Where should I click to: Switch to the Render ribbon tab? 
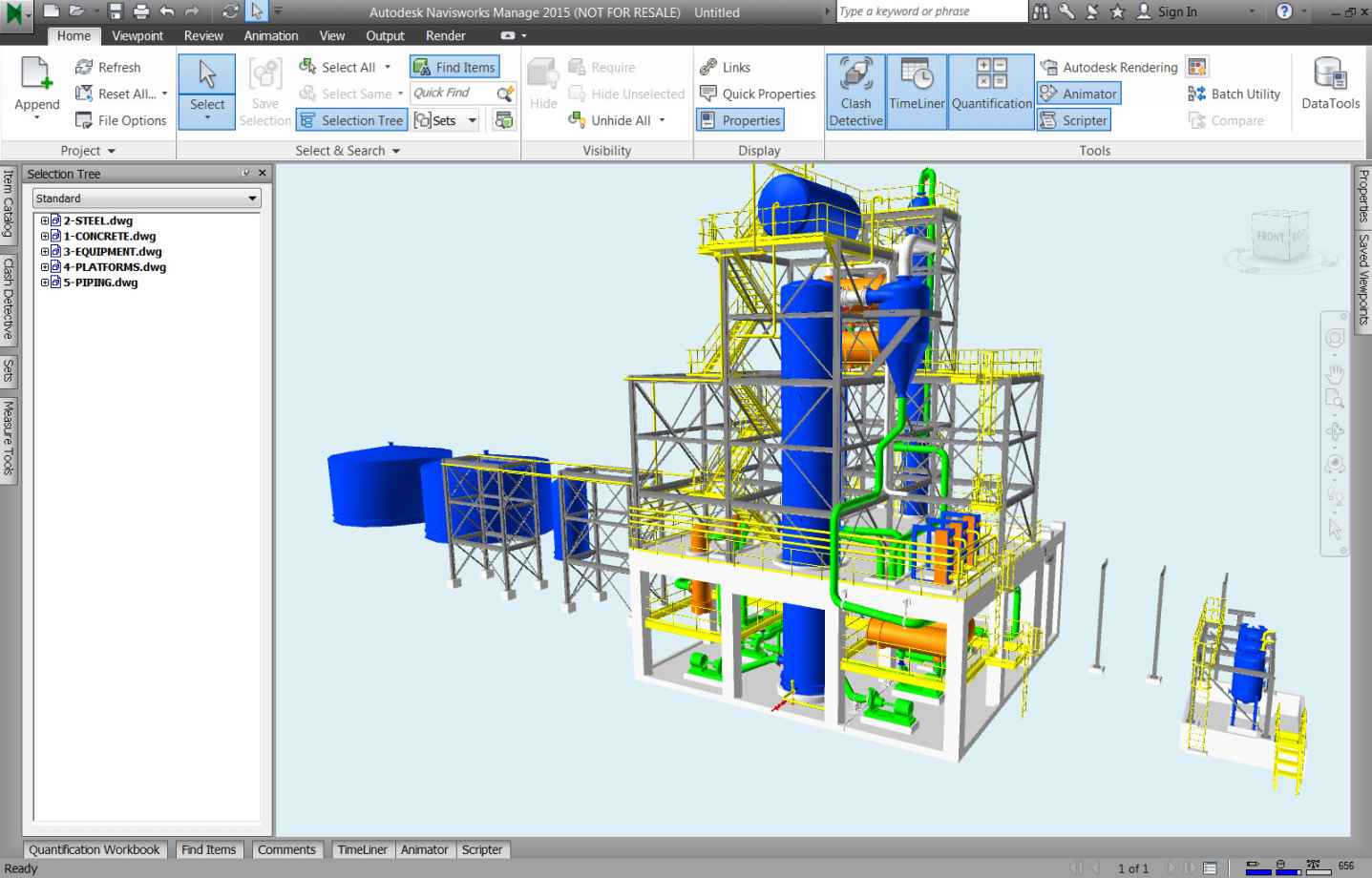(x=446, y=35)
